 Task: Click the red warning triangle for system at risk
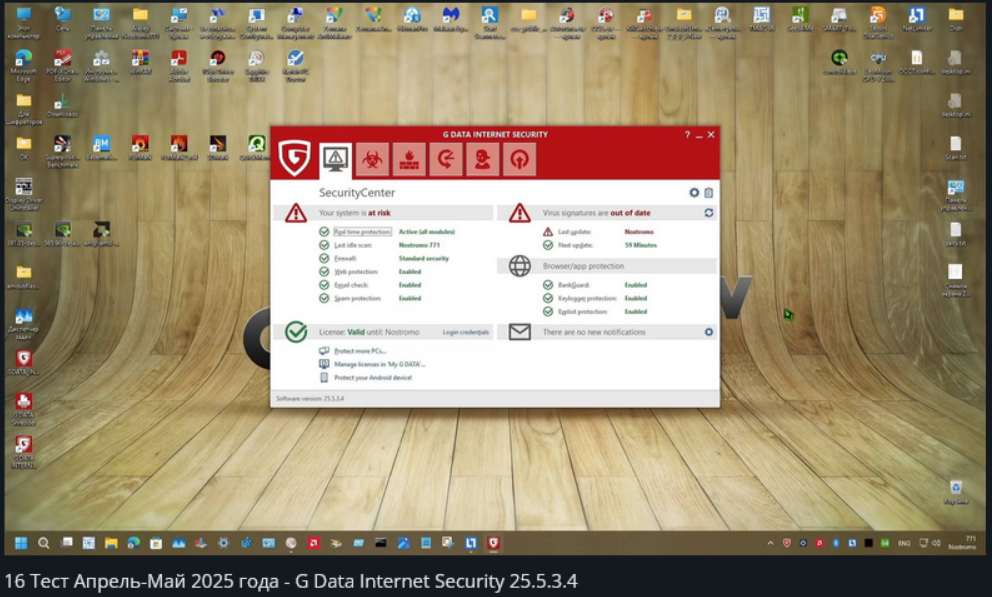[x=295, y=213]
